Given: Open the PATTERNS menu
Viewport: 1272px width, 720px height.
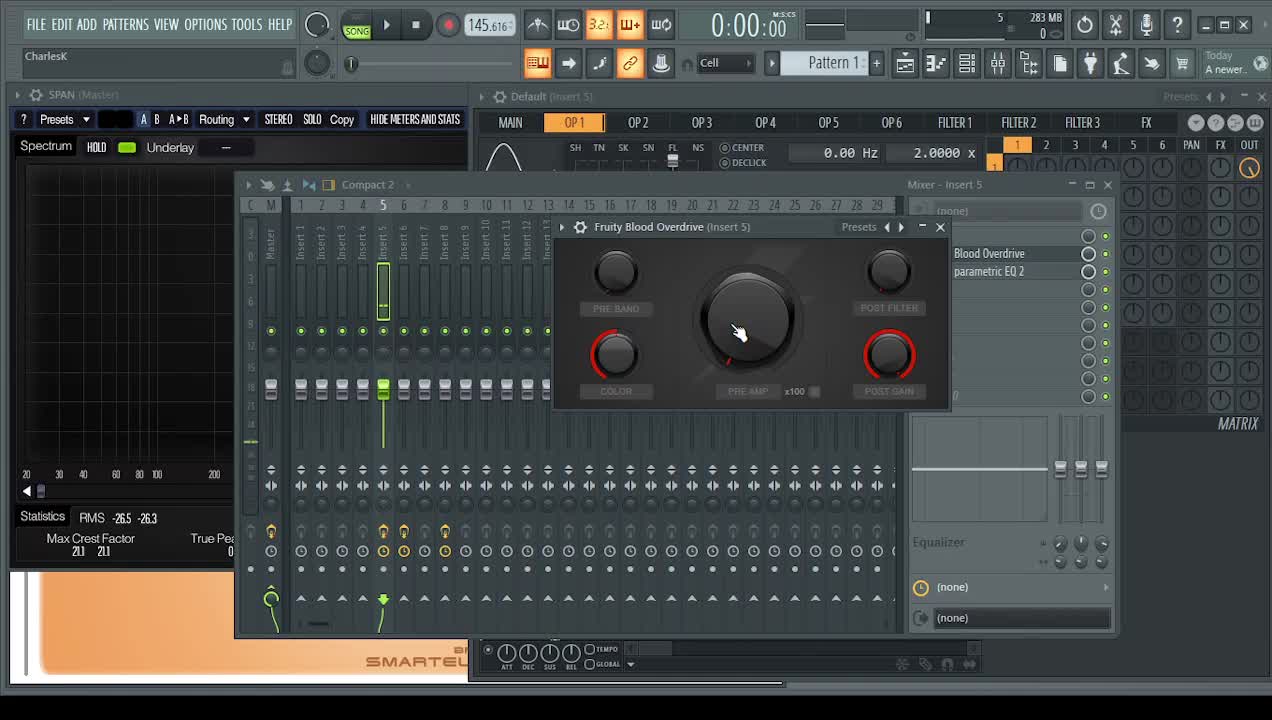Looking at the screenshot, I should [125, 24].
